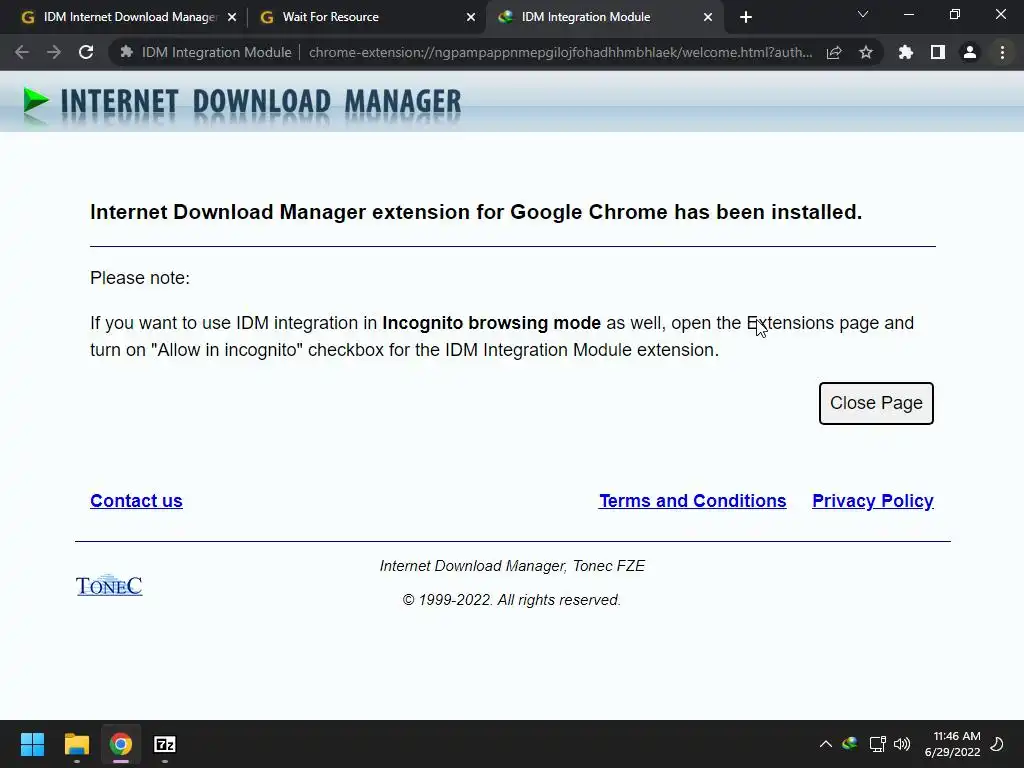Bookmark this page with star icon
This screenshot has width=1024, height=768.
(x=866, y=52)
